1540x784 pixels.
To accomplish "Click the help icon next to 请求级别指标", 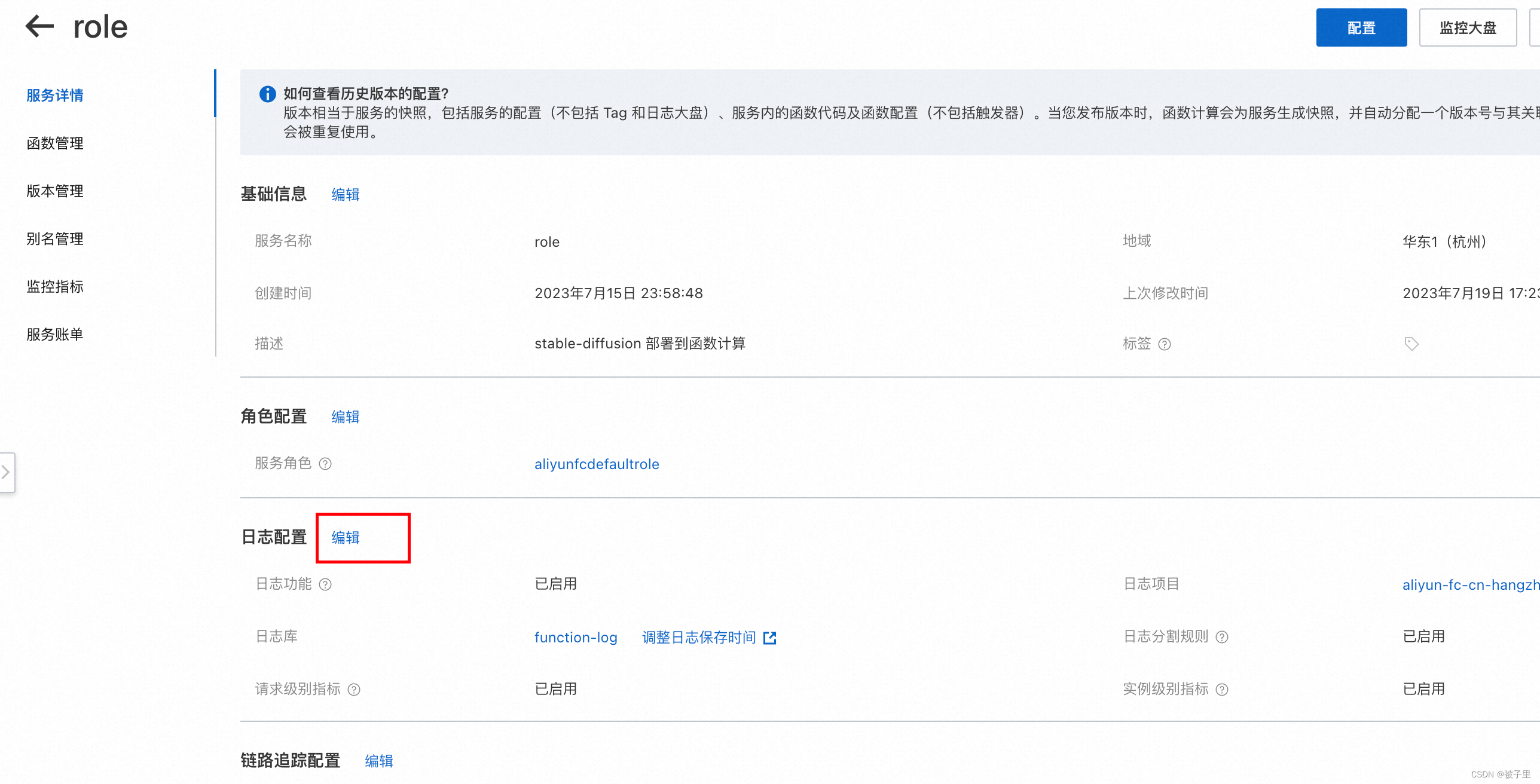I will click(354, 690).
